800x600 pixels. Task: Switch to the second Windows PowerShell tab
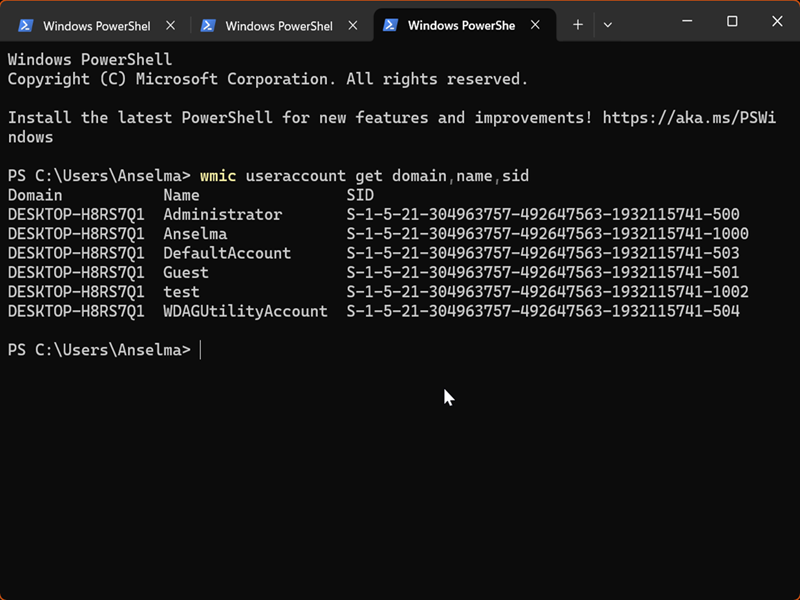tap(279, 26)
